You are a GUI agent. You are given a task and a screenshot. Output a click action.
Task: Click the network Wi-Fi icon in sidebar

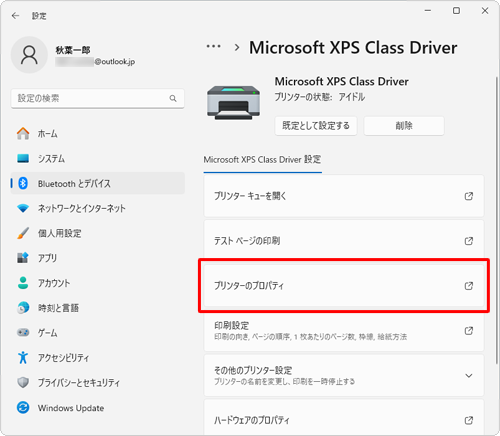coord(23,208)
